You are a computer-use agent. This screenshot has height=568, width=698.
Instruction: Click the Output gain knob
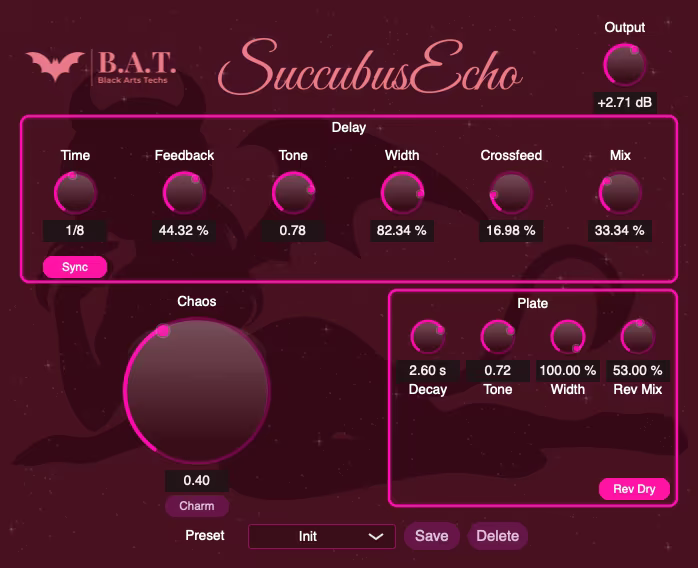625,65
